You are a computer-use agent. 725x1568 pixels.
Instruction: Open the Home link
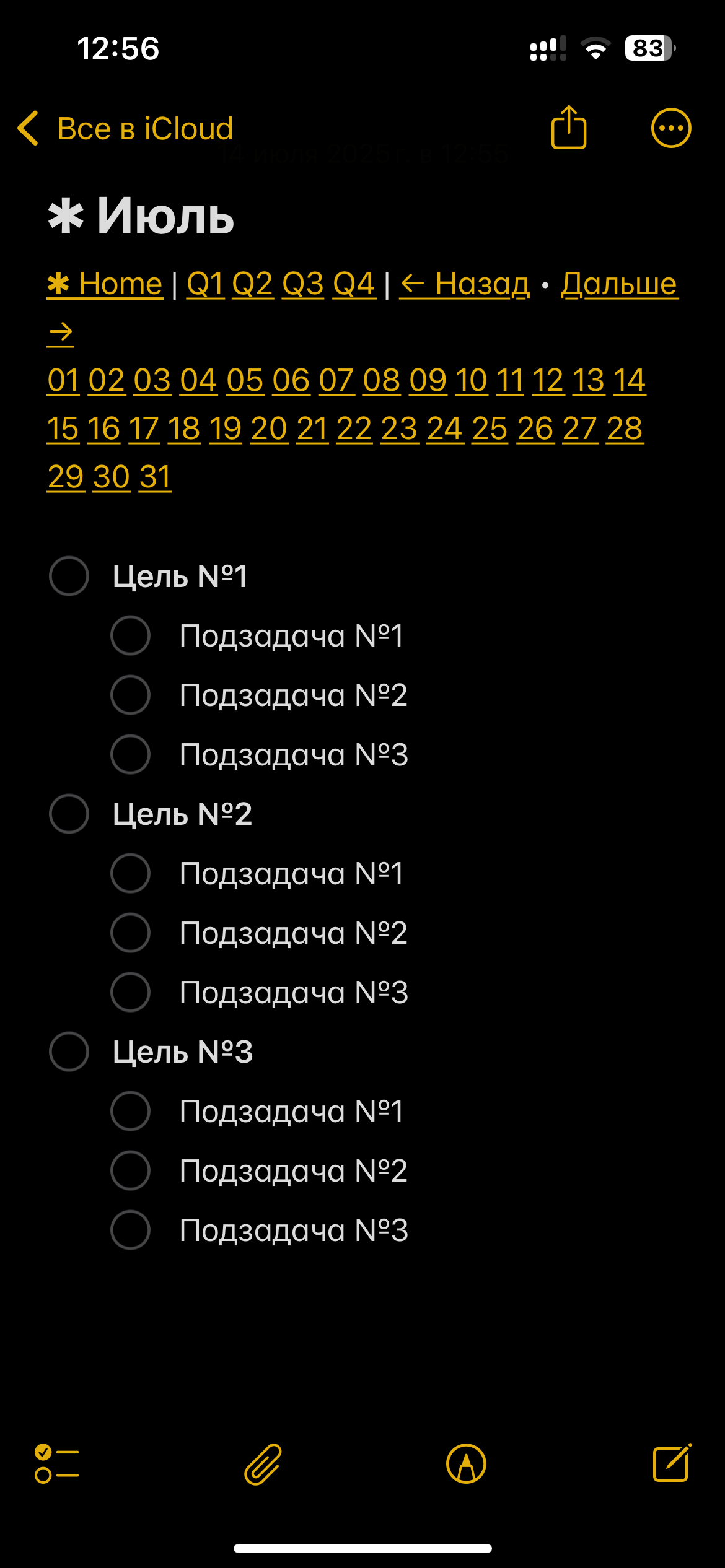(x=105, y=284)
